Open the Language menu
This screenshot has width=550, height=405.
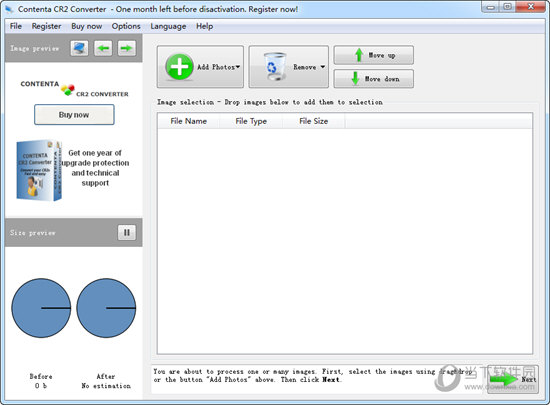[x=168, y=26]
